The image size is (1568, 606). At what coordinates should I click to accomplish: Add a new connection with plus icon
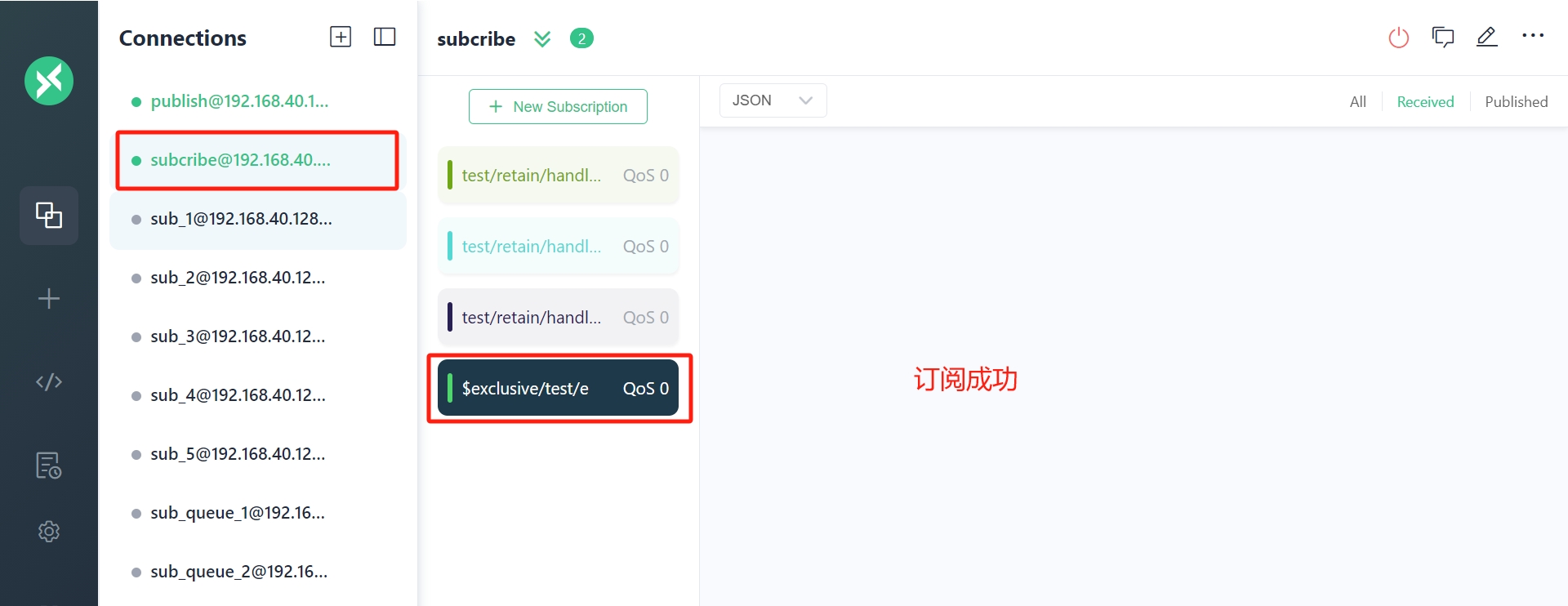tap(341, 37)
